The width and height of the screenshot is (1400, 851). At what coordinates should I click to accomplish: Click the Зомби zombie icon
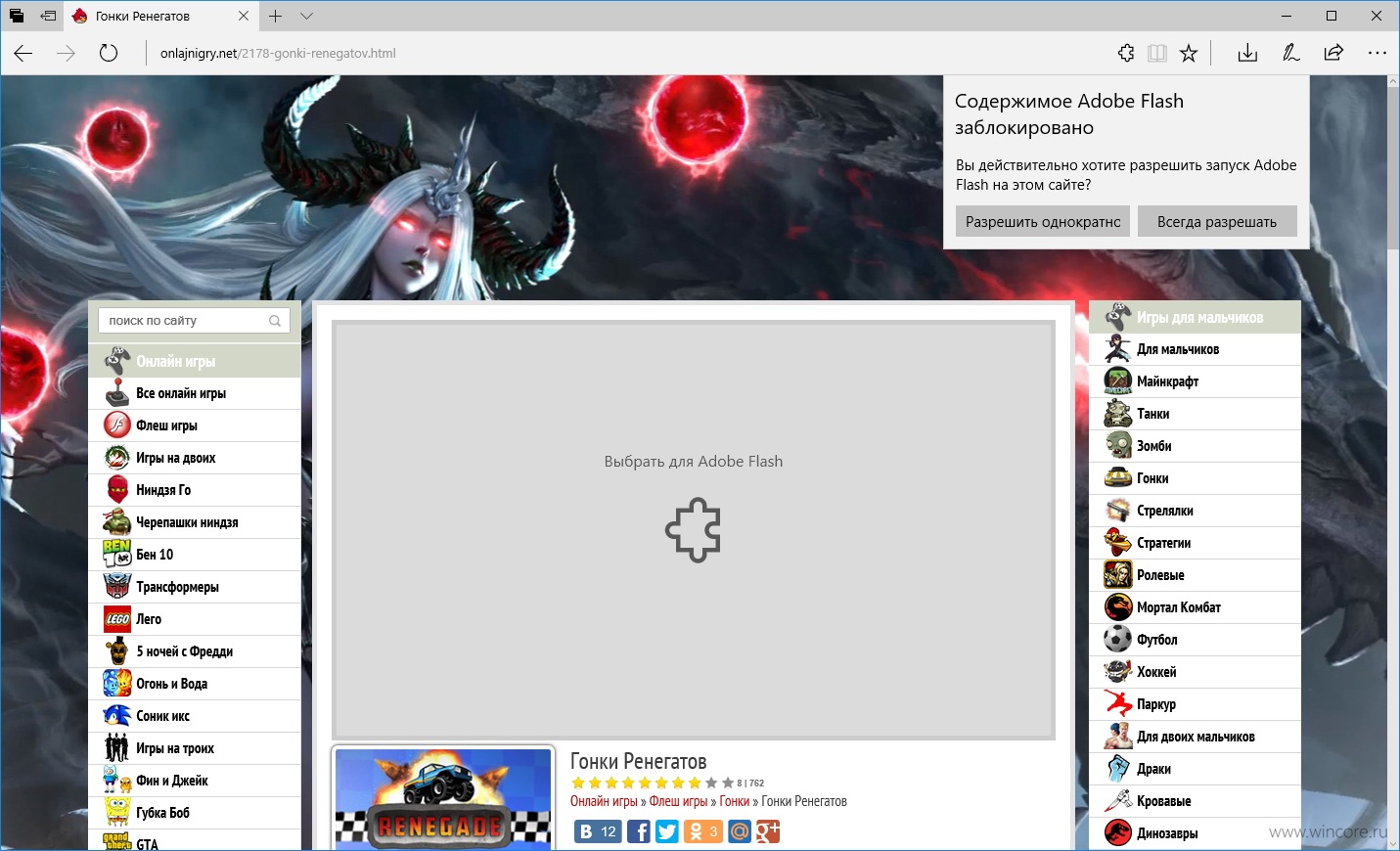(1118, 446)
